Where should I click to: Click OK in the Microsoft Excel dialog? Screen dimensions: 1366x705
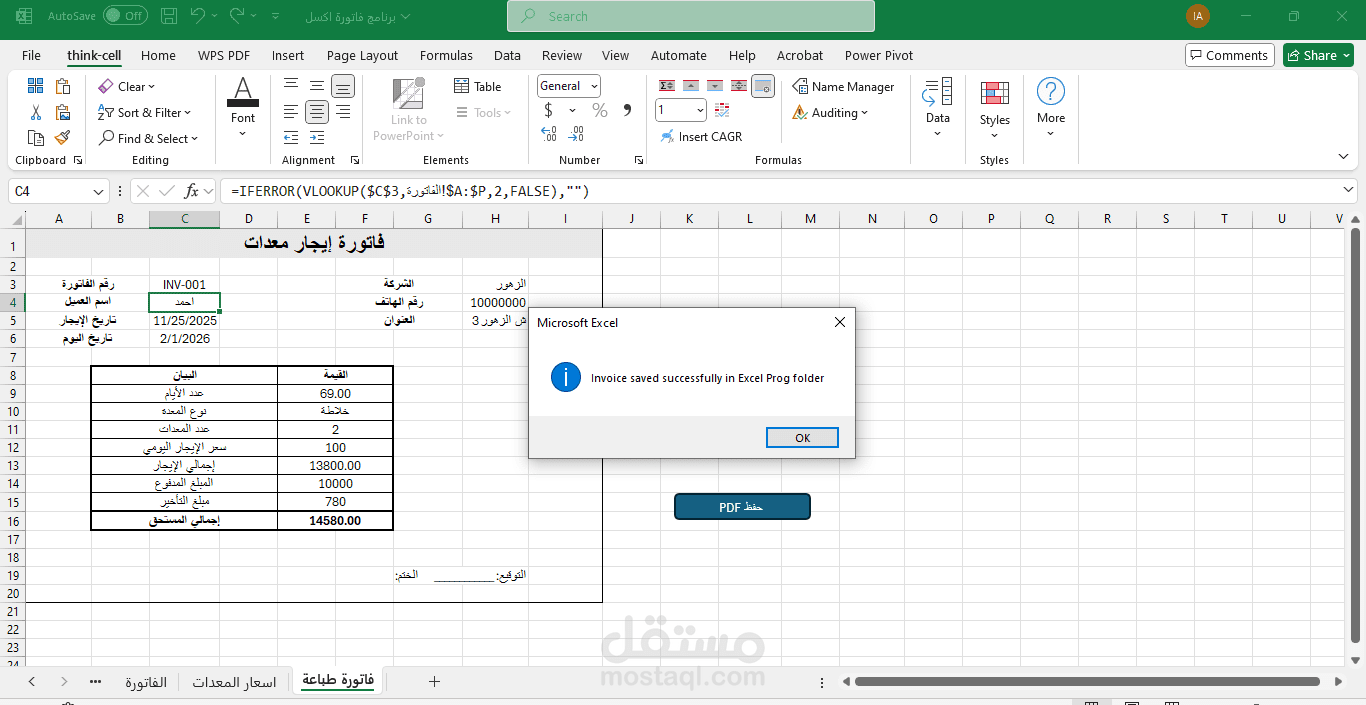click(x=802, y=438)
